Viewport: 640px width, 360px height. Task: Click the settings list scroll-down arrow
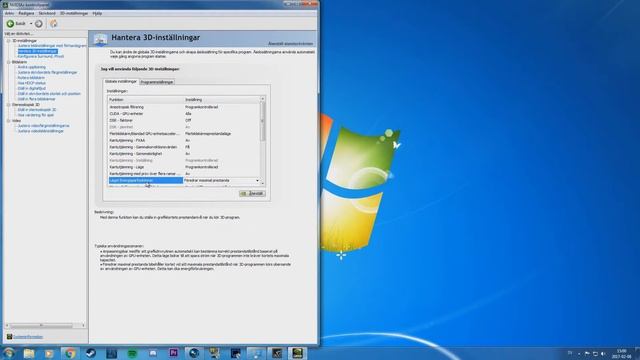pos(262,183)
